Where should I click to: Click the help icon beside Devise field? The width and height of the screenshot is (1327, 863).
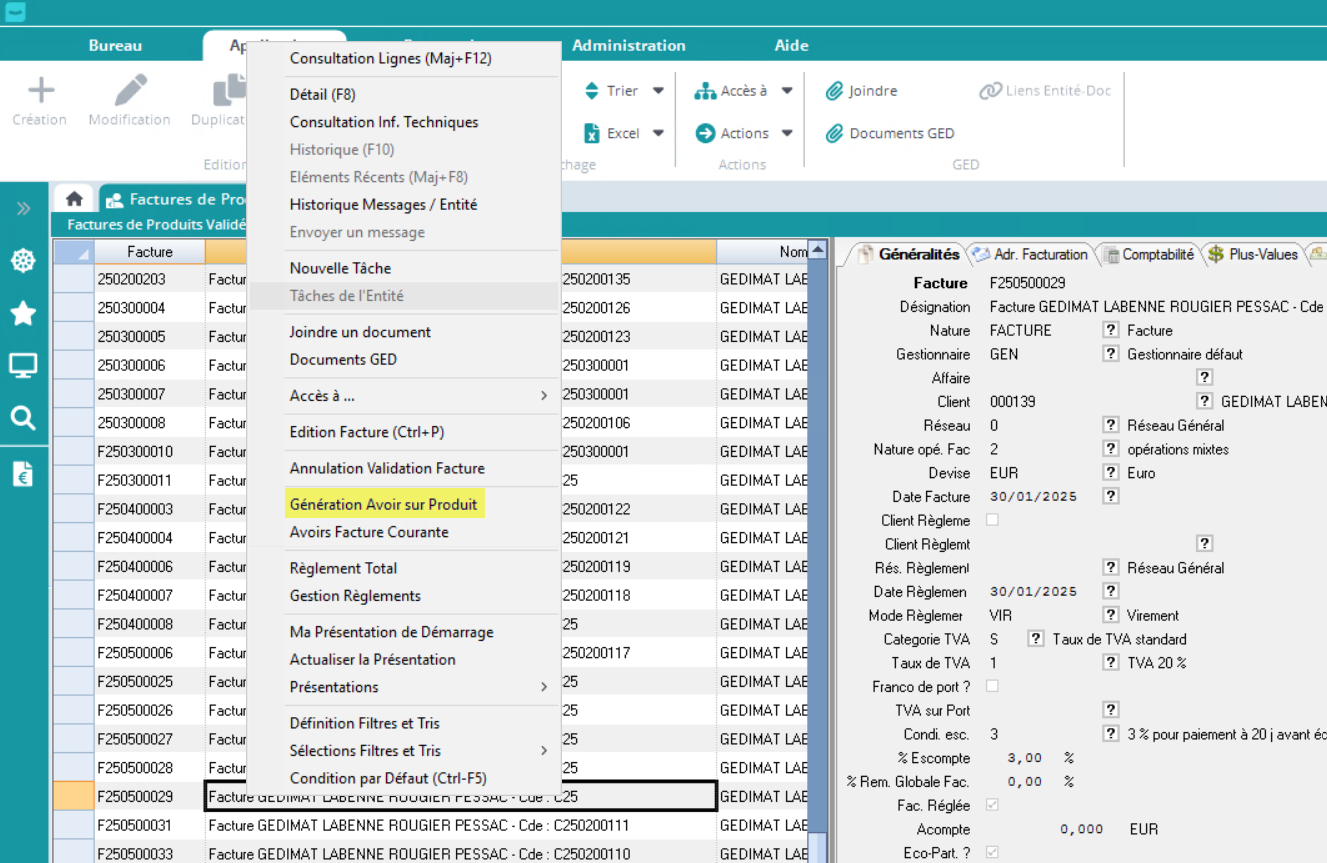(1110, 473)
